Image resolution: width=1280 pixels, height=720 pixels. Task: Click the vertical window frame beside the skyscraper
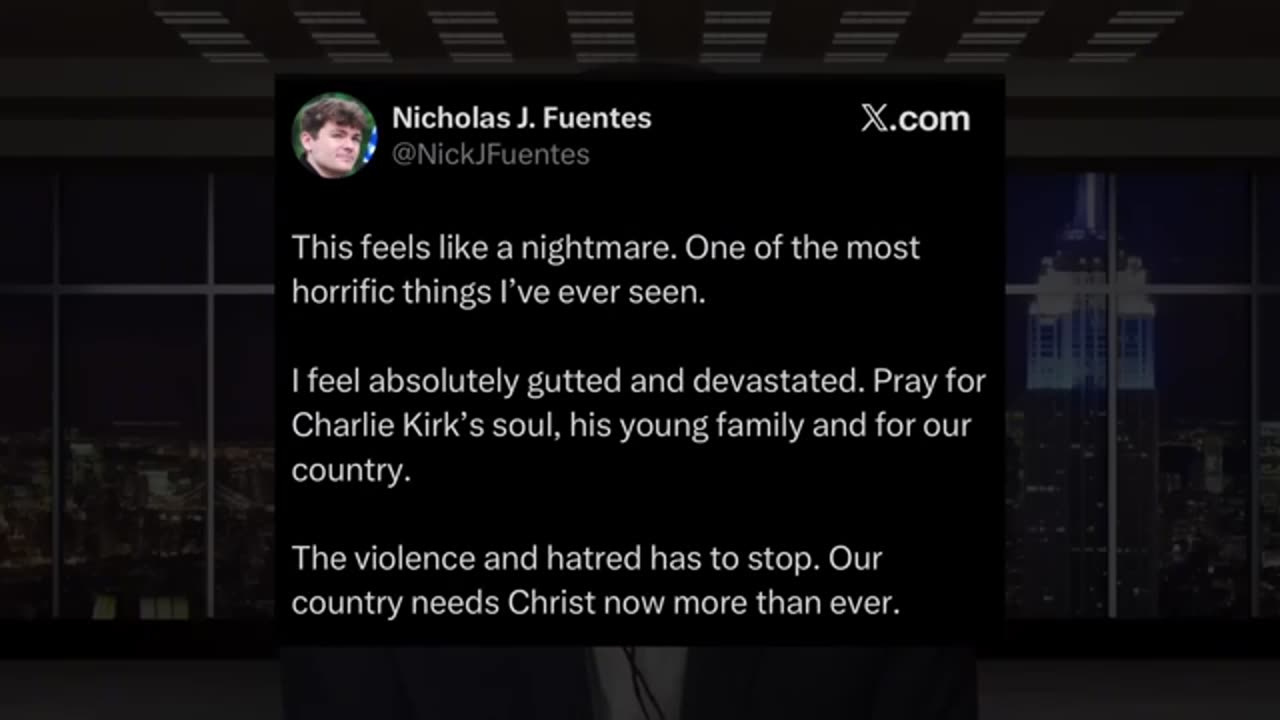click(1111, 400)
